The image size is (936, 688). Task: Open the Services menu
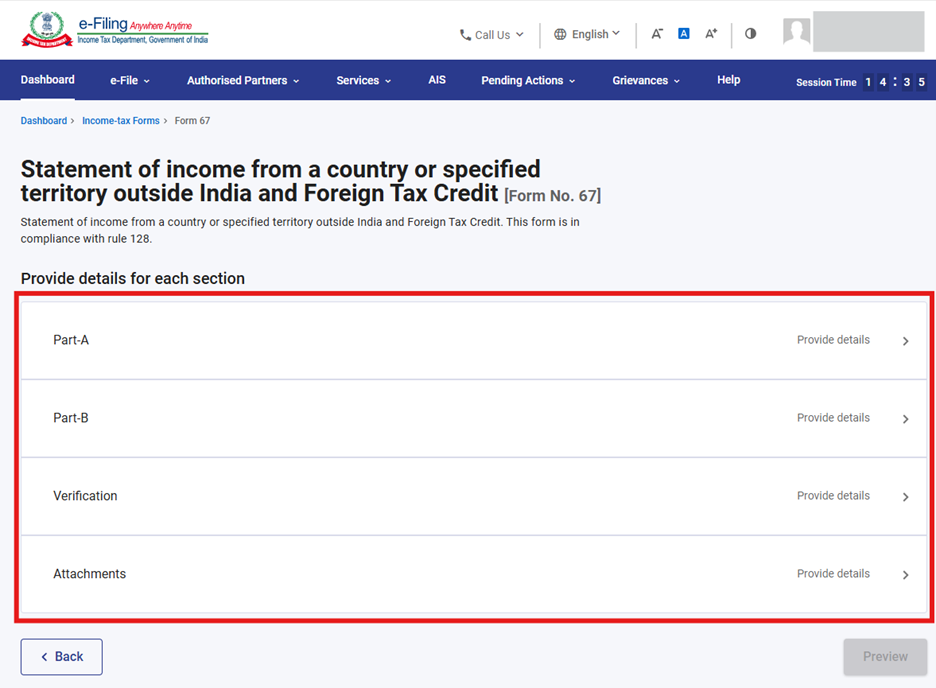(363, 80)
